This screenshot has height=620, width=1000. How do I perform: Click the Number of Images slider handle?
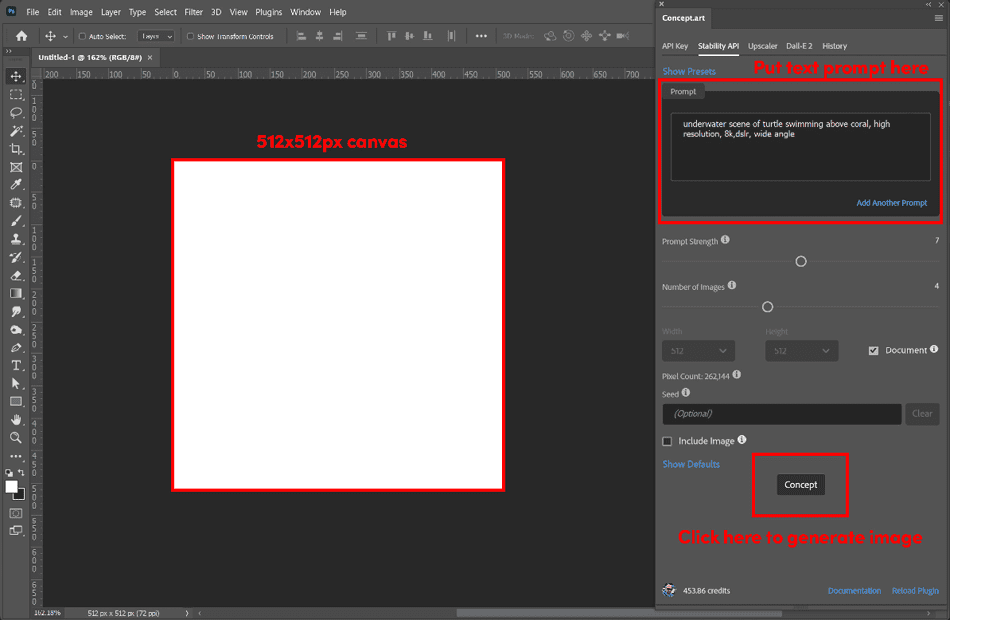[x=768, y=307]
